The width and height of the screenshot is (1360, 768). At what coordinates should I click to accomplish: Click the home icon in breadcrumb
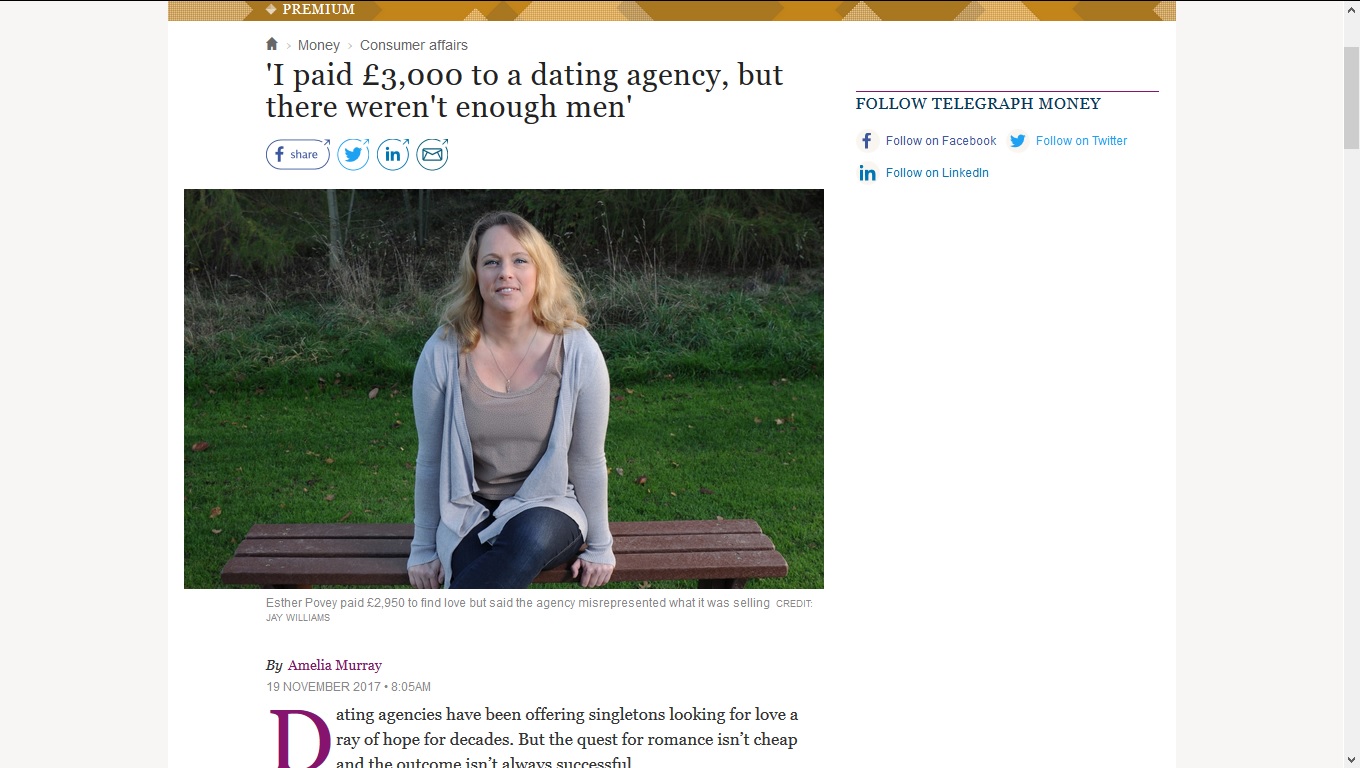click(272, 44)
